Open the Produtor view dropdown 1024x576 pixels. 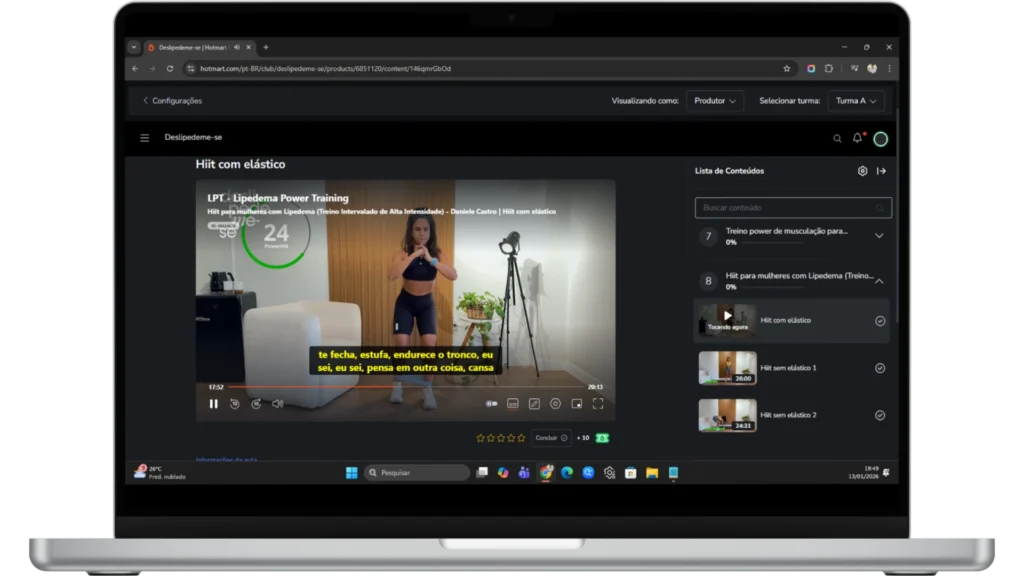pyautogui.click(x=715, y=101)
